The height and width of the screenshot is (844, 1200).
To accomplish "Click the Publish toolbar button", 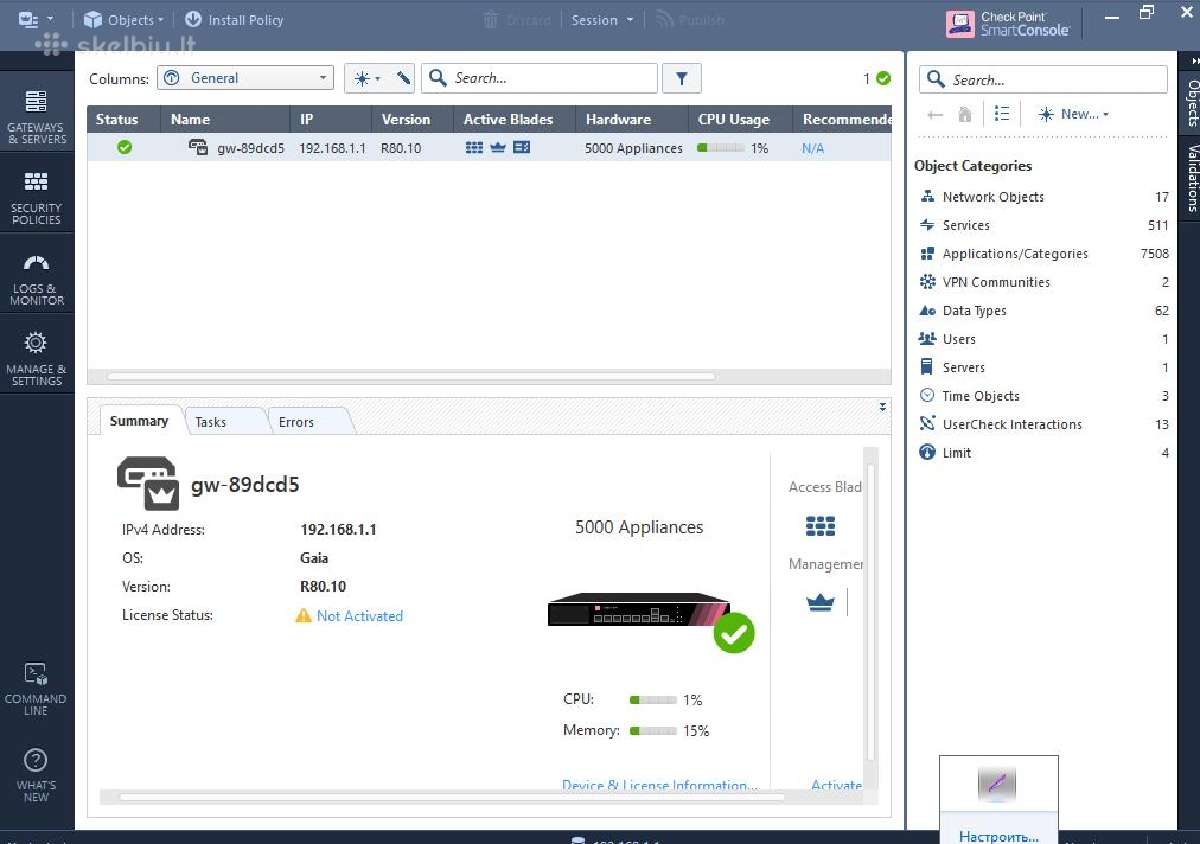I will 690,20.
